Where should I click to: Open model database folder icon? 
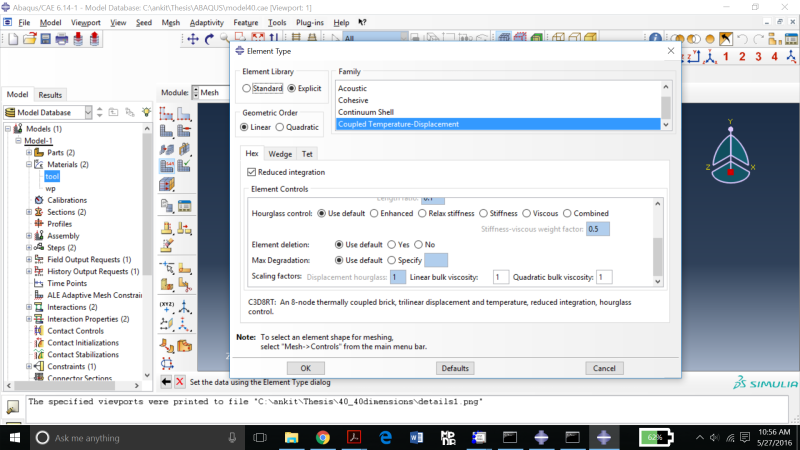point(30,39)
